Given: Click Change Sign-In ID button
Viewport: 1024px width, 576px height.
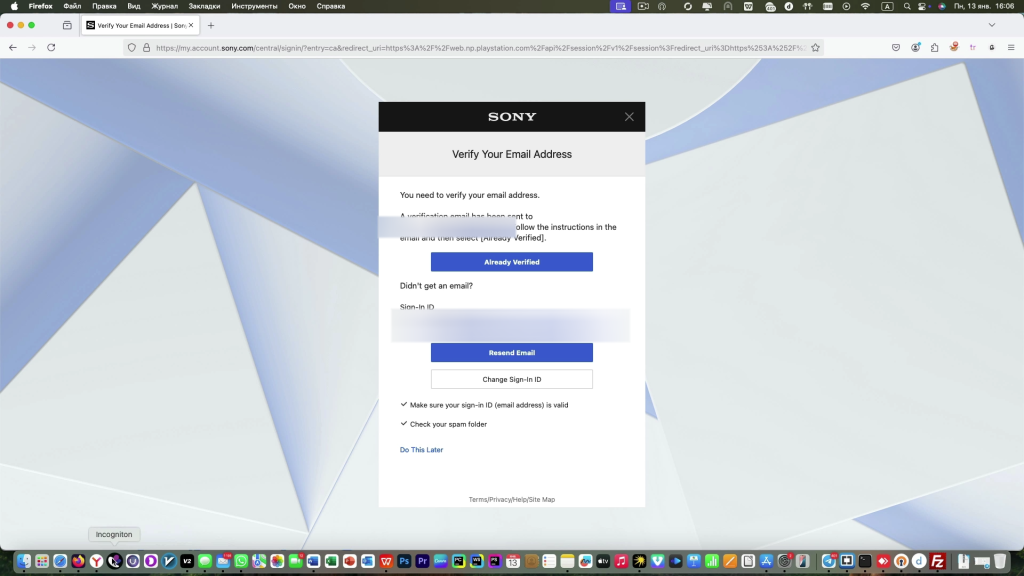Looking at the screenshot, I should tap(511, 380).
